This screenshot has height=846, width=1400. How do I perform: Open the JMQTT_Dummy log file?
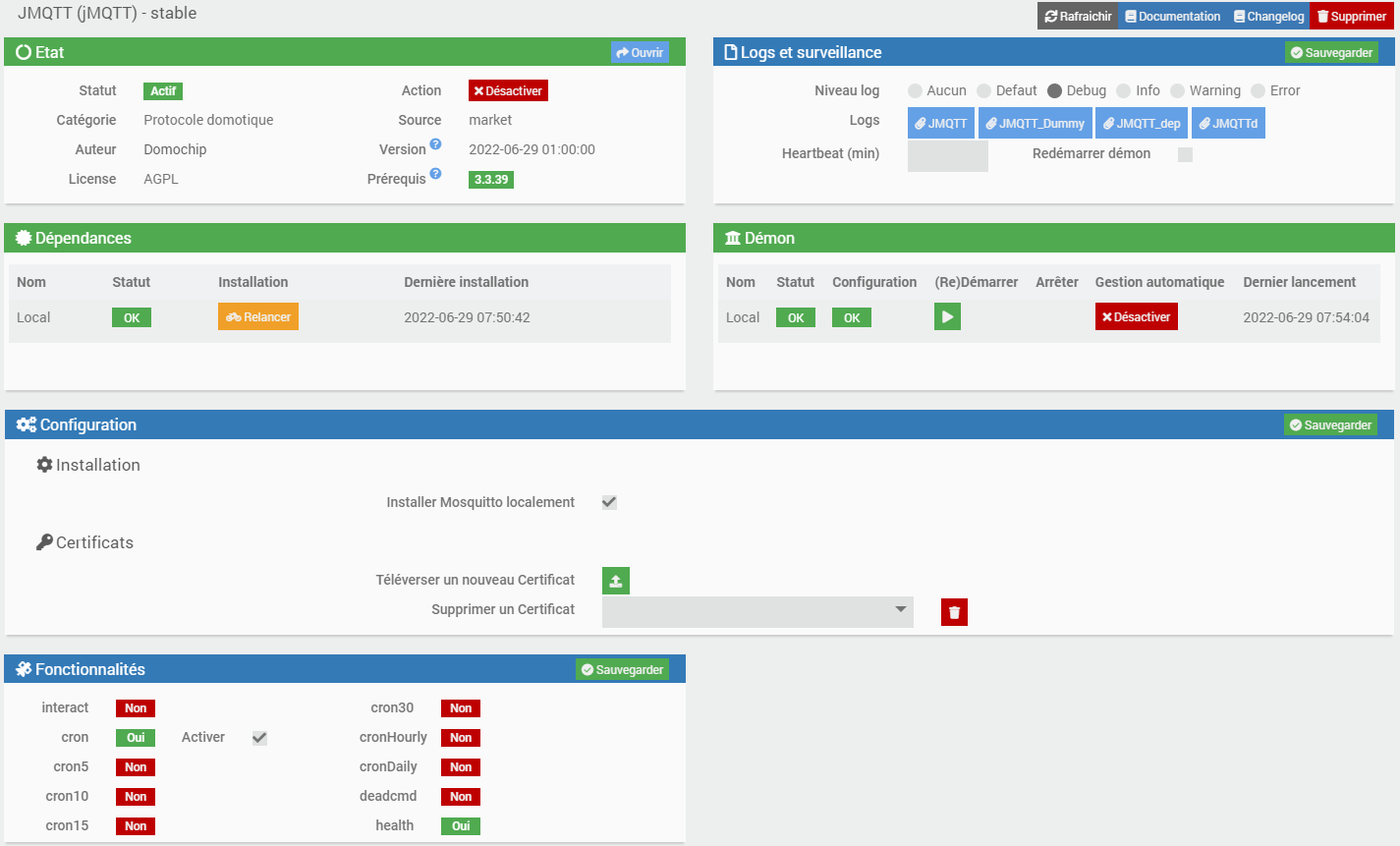[x=1035, y=123]
